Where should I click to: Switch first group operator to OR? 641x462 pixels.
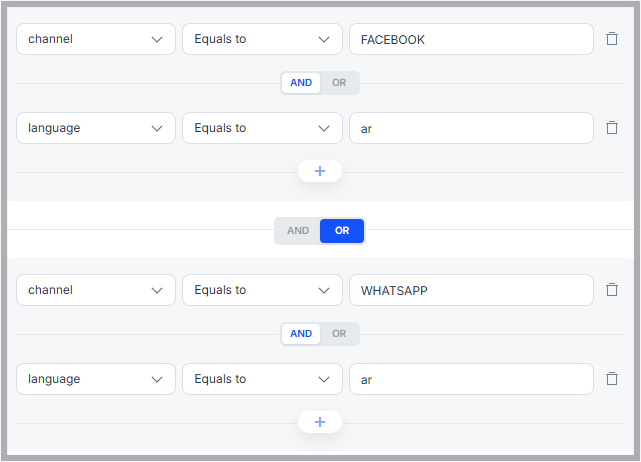click(339, 83)
